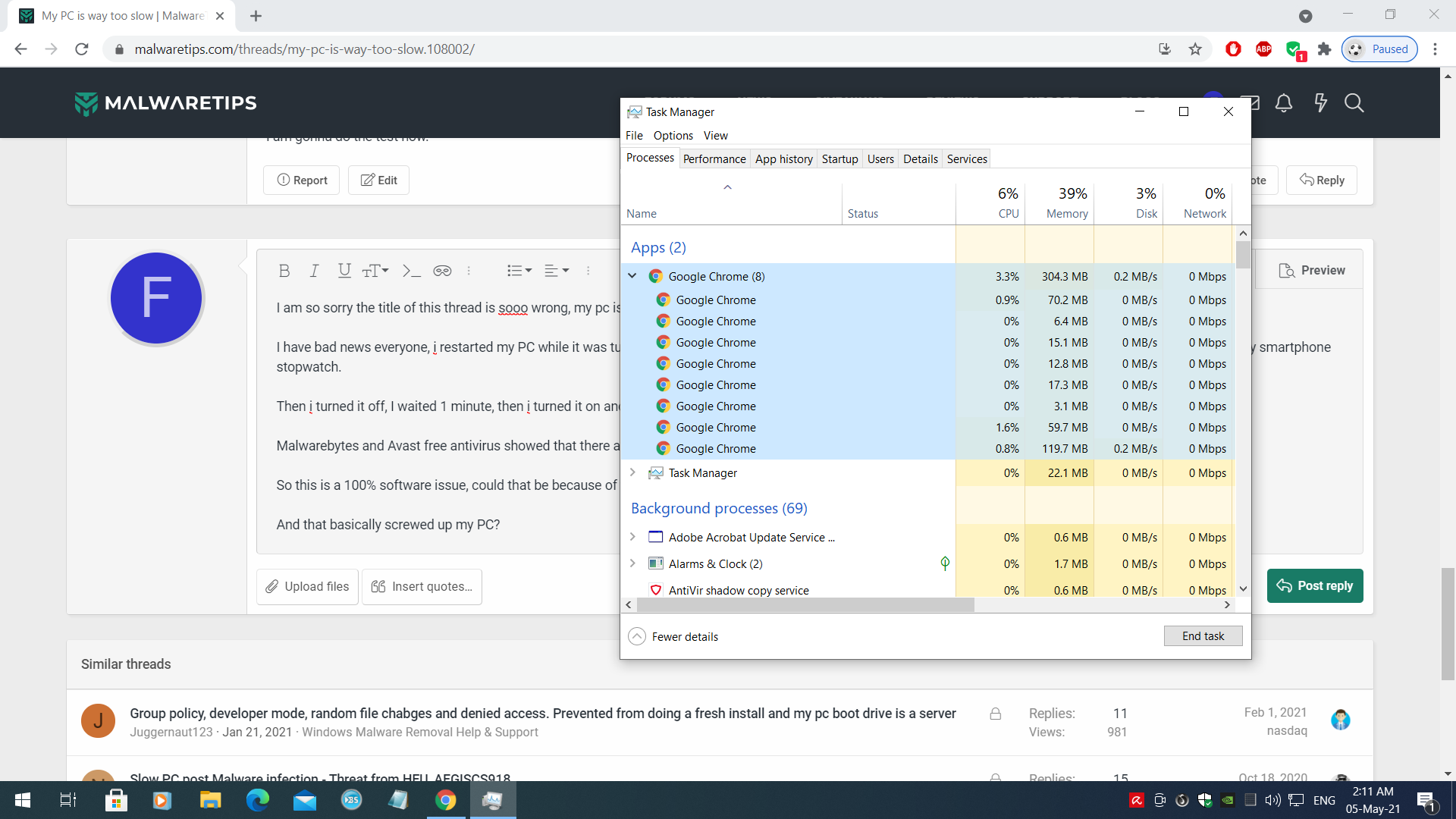Click the insert link icon
Screen dimensions: 1456x819
442,271
